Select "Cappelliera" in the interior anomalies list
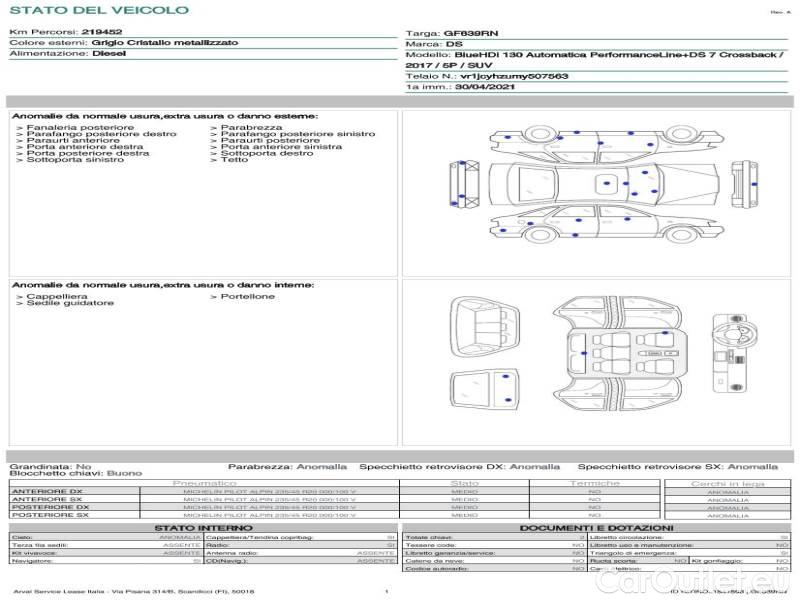The height and width of the screenshot is (600, 800). click(x=57, y=296)
